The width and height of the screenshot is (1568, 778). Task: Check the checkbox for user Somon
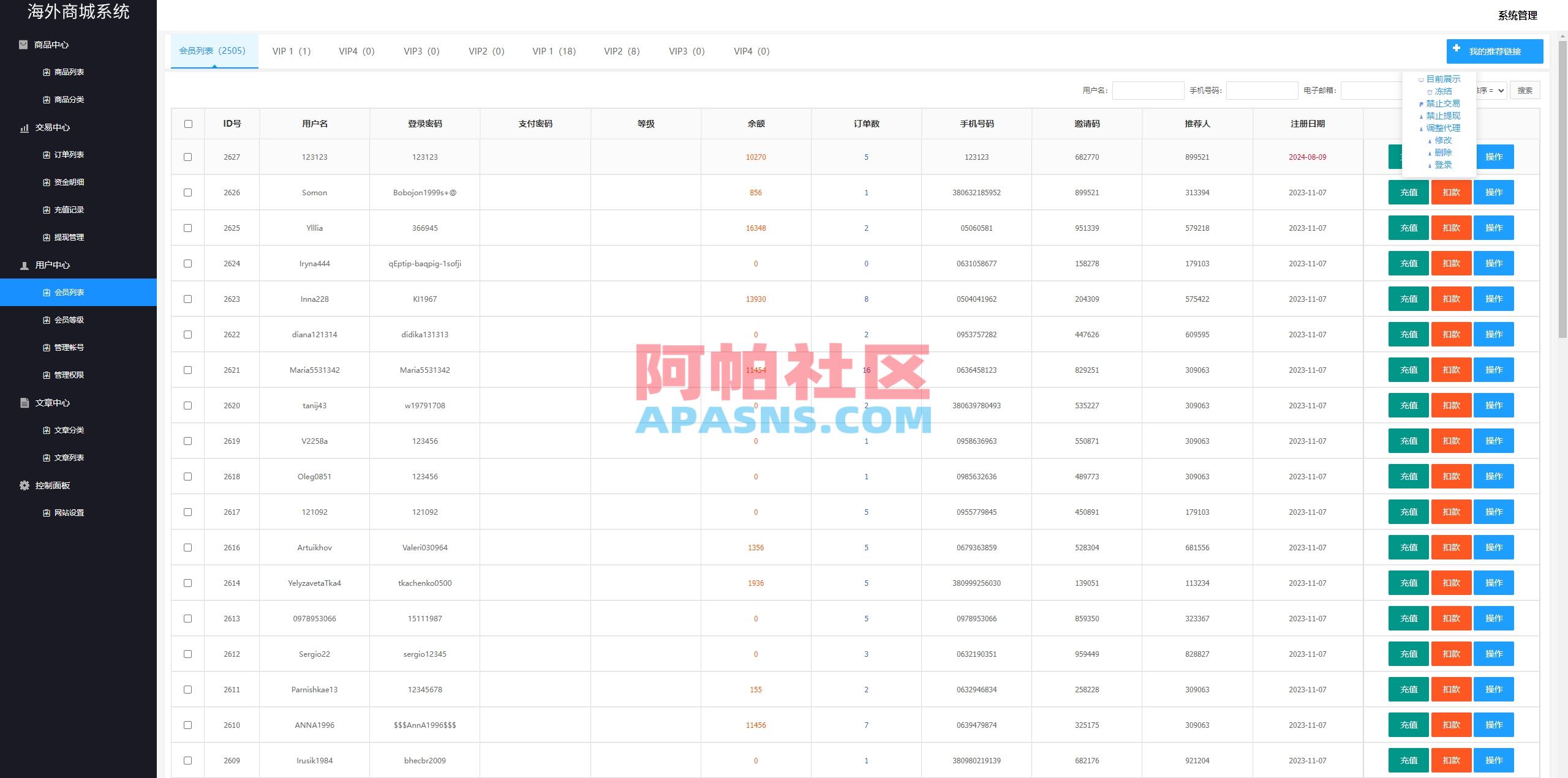point(188,192)
